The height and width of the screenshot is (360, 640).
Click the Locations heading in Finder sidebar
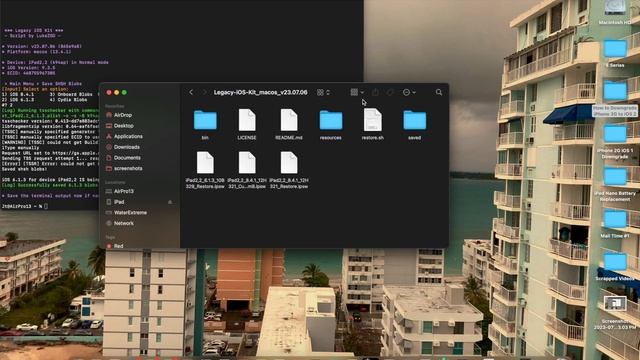115,182
